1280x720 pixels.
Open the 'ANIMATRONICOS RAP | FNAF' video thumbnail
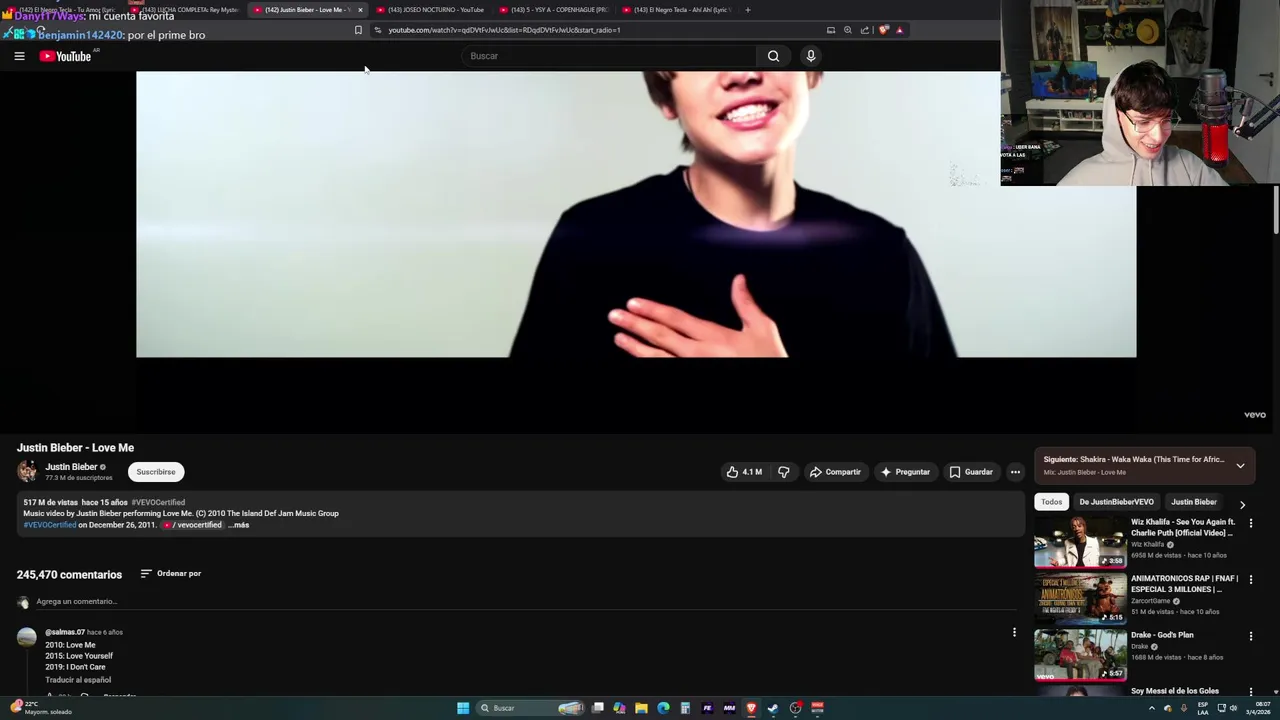(1080, 599)
